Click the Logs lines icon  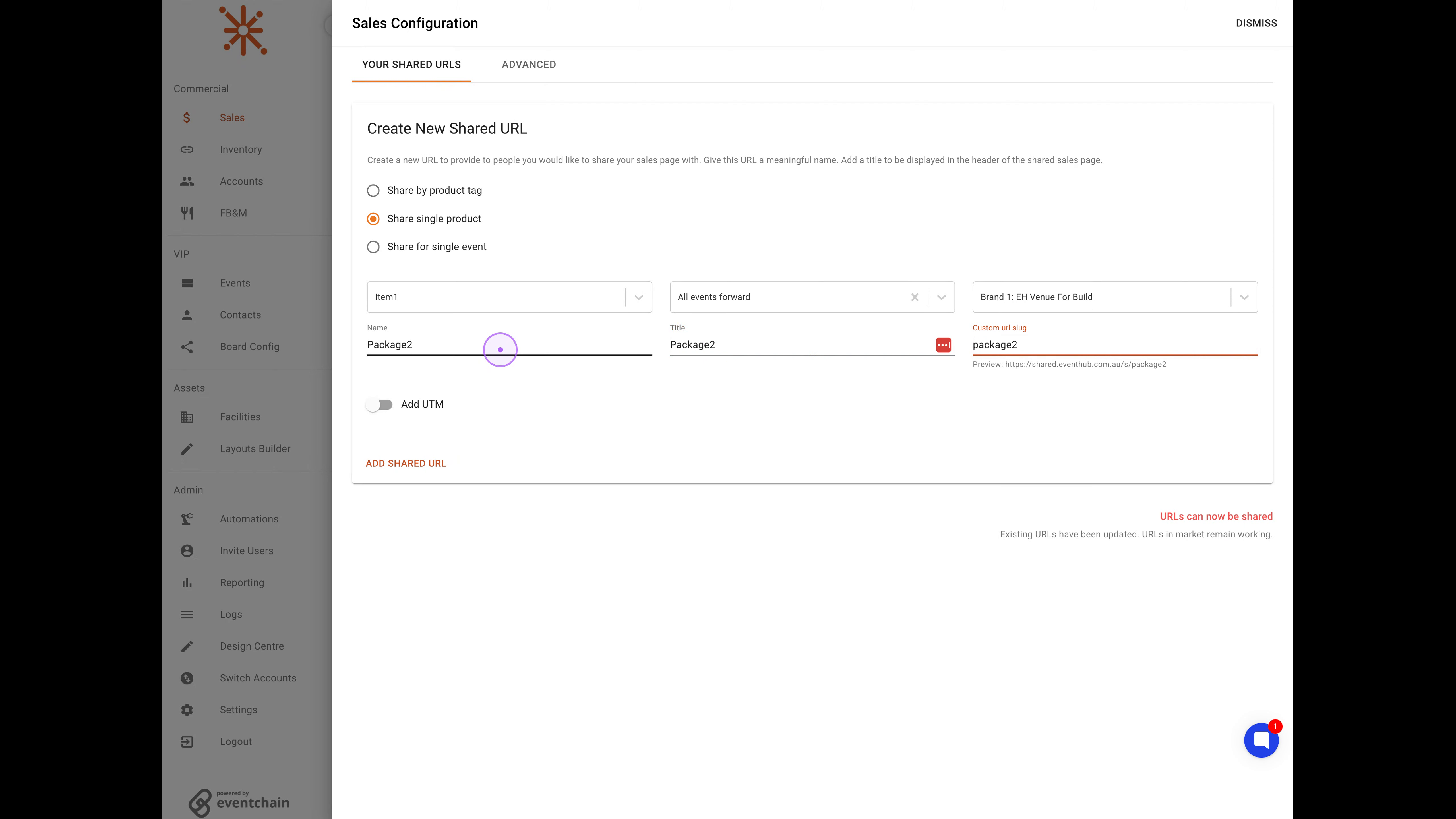click(187, 614)
